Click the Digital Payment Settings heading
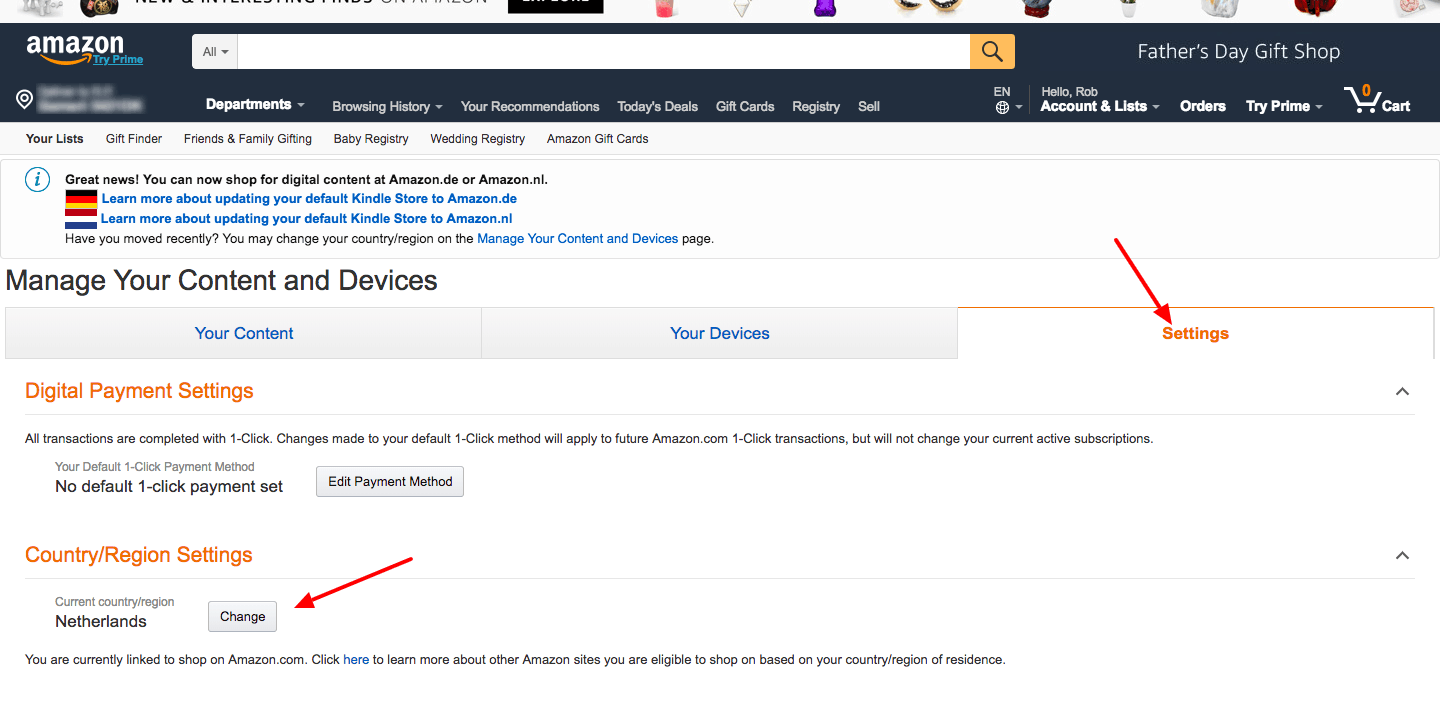 click(139, 391)
